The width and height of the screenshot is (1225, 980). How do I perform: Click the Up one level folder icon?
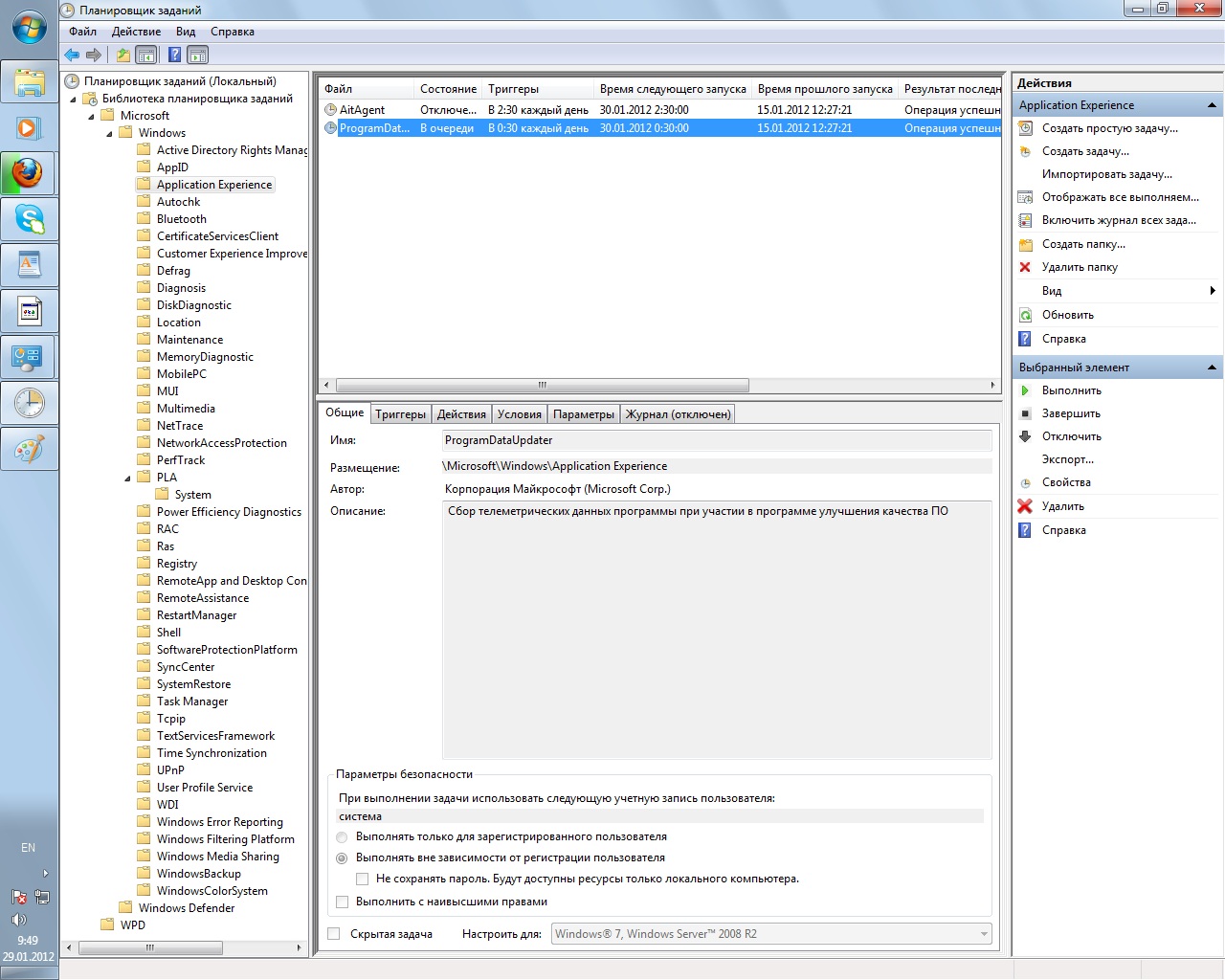click(x=122, y=56)
